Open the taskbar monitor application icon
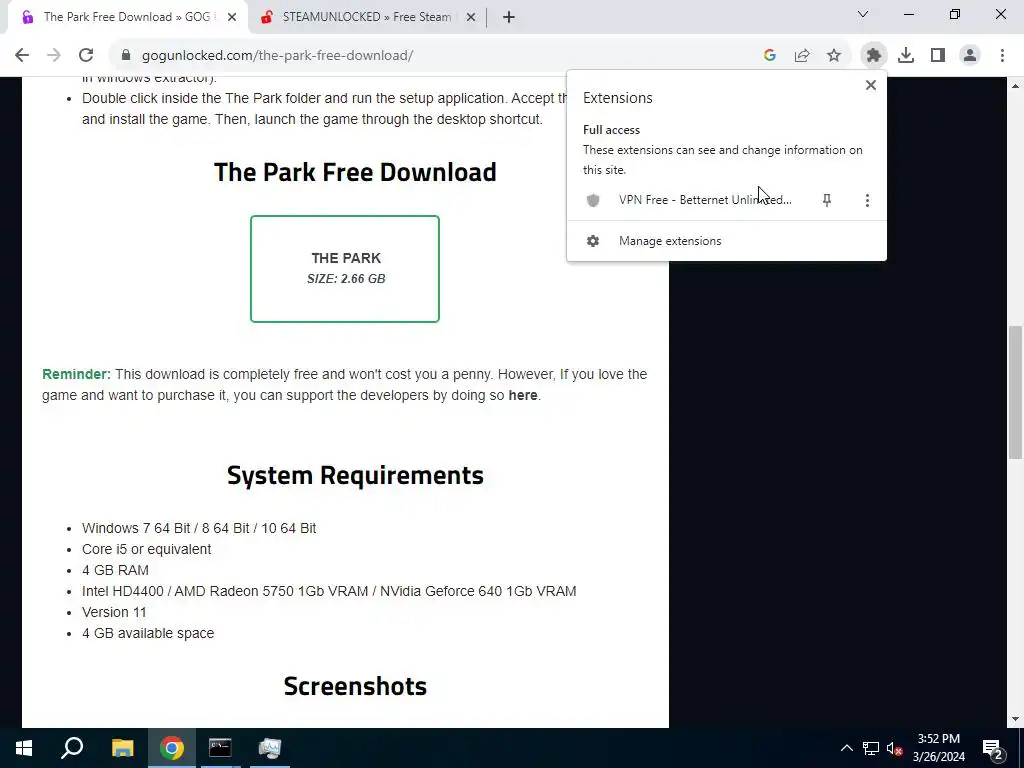This screenshot has width=1024, height=768. point(269,748)
